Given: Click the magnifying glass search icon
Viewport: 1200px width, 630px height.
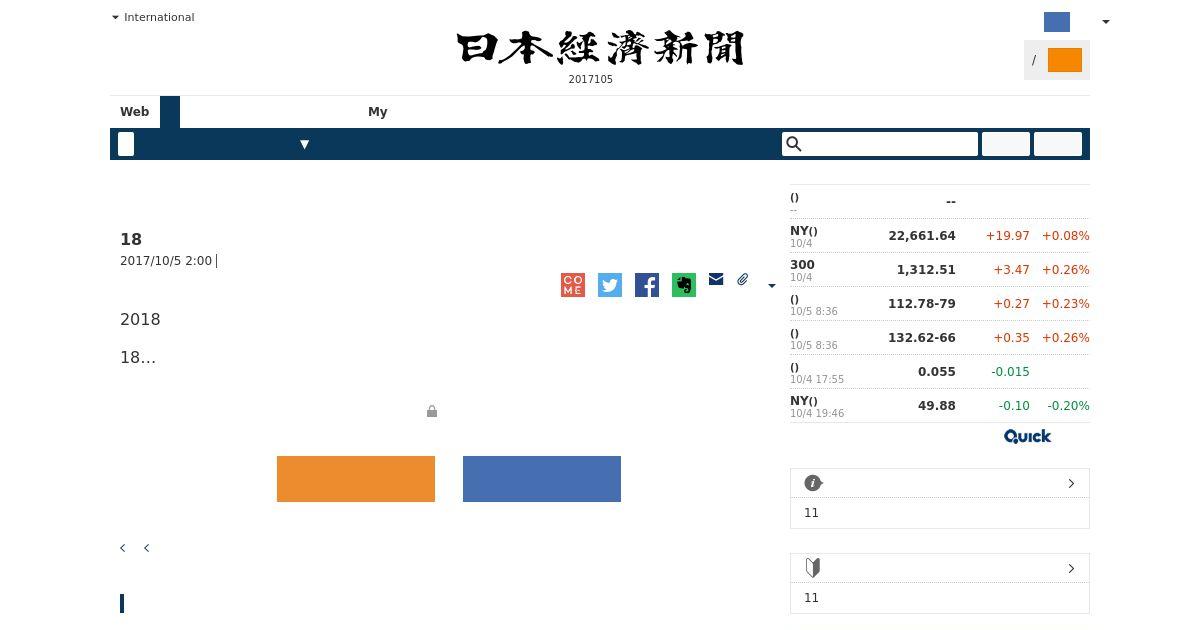Looking at the screenshot, I should coord(794,144).
